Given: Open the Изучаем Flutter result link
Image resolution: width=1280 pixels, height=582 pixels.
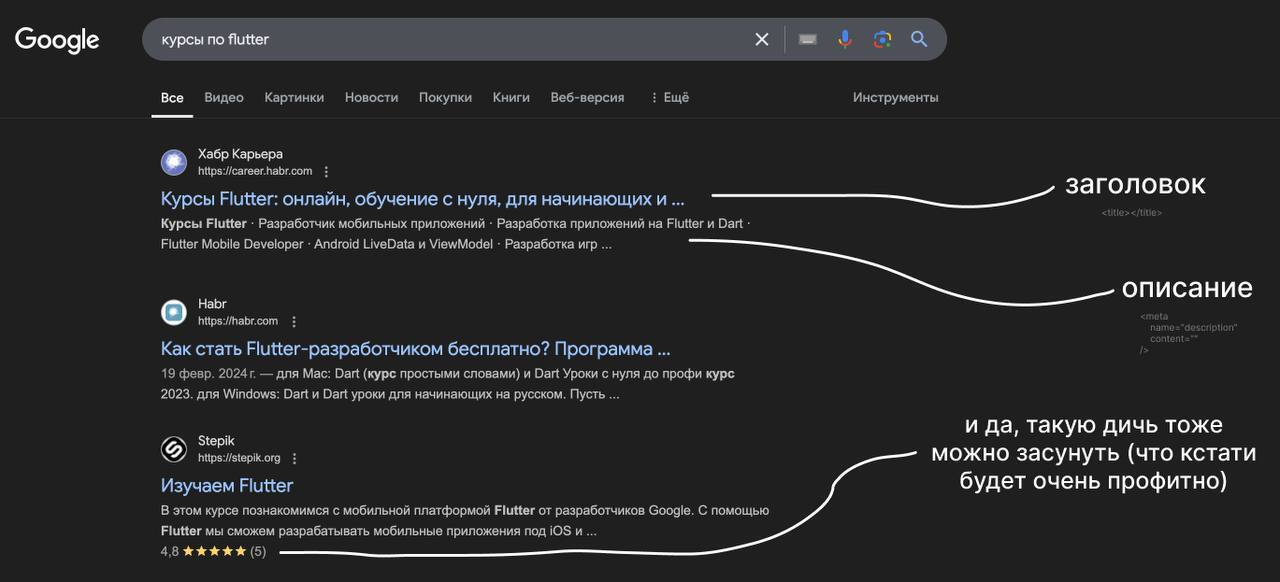Looking at the screenshot, I should (x=227, y=485).
